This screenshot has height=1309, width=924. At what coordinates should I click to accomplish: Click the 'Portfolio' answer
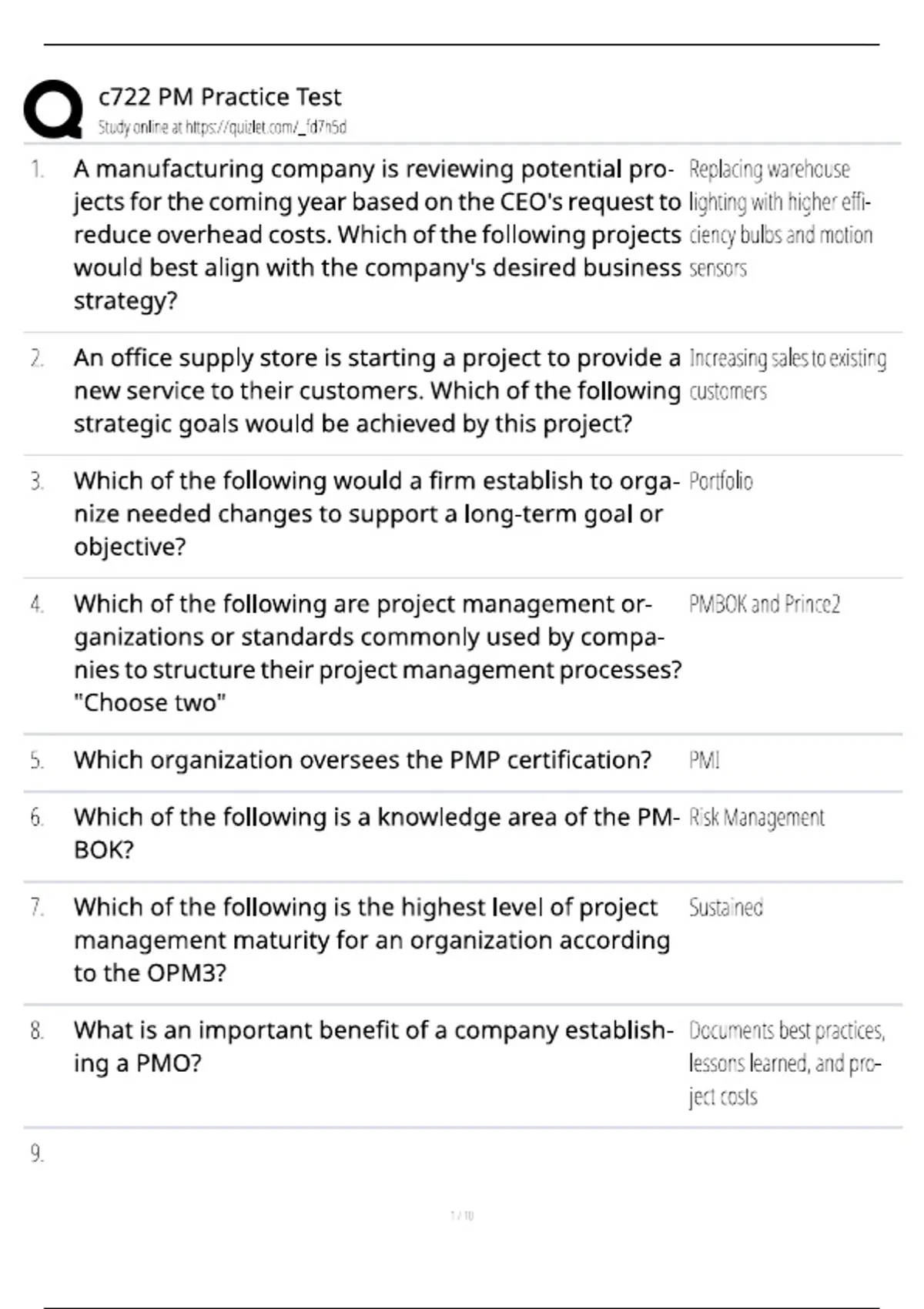(721, 481)
